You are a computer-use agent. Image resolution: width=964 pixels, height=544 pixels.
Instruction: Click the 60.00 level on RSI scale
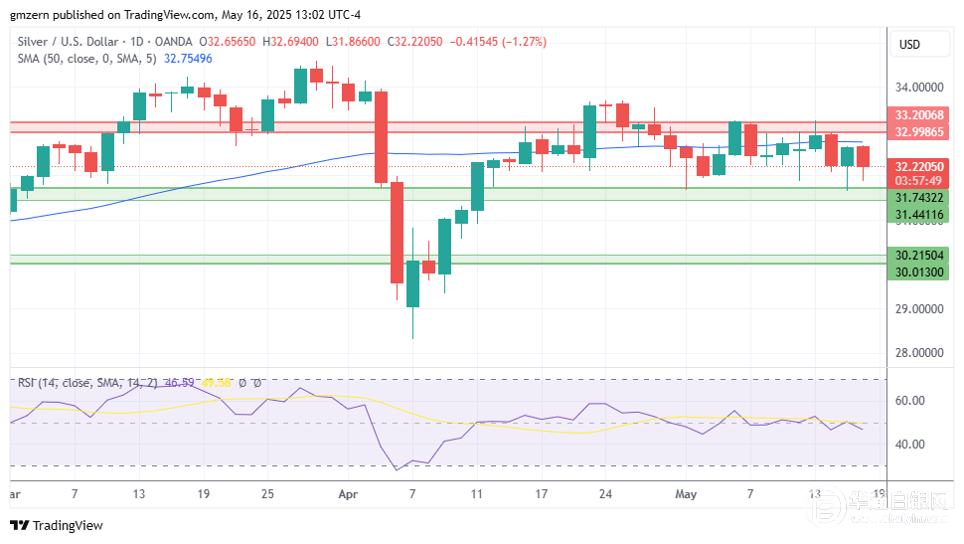[909, 400]
